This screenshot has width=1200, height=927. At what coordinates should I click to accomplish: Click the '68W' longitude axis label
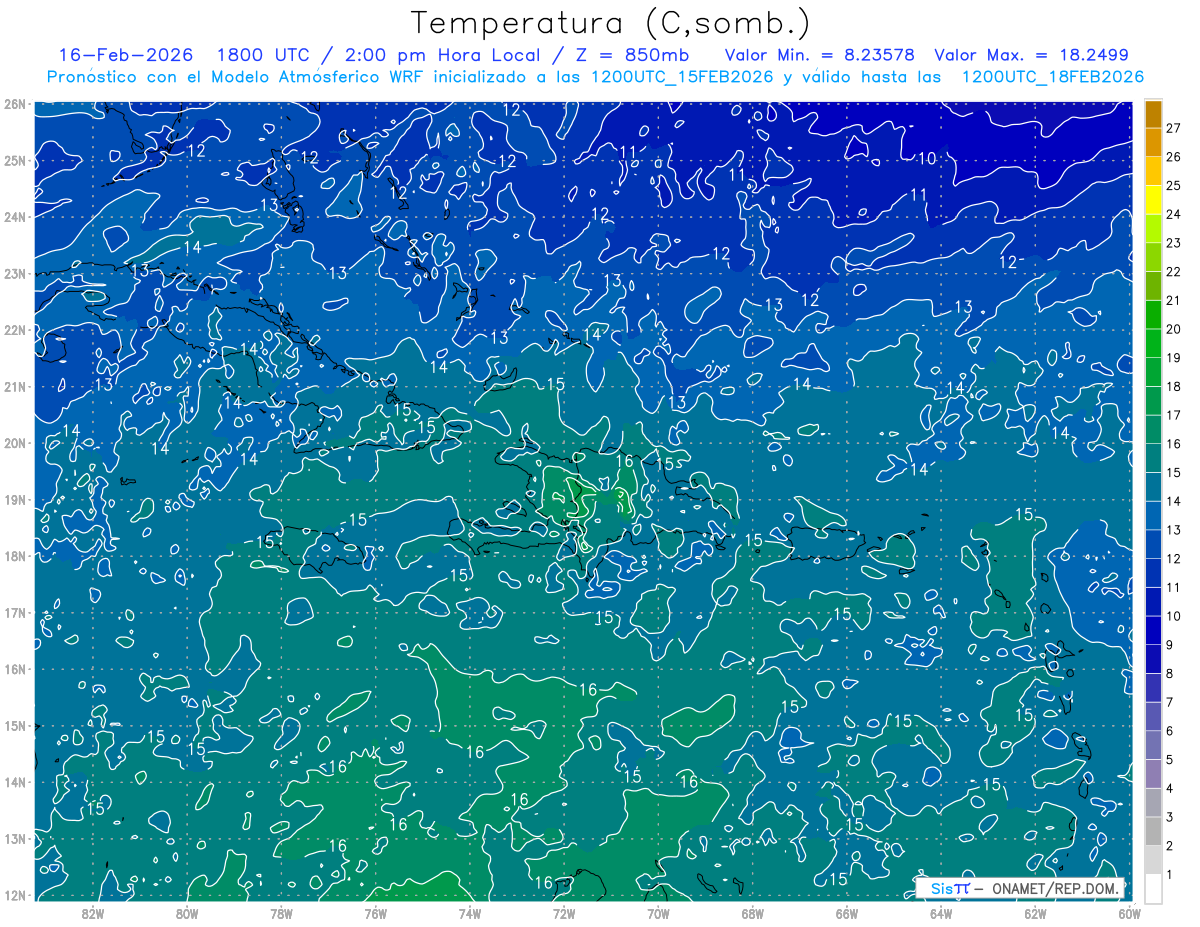(752, 913)
